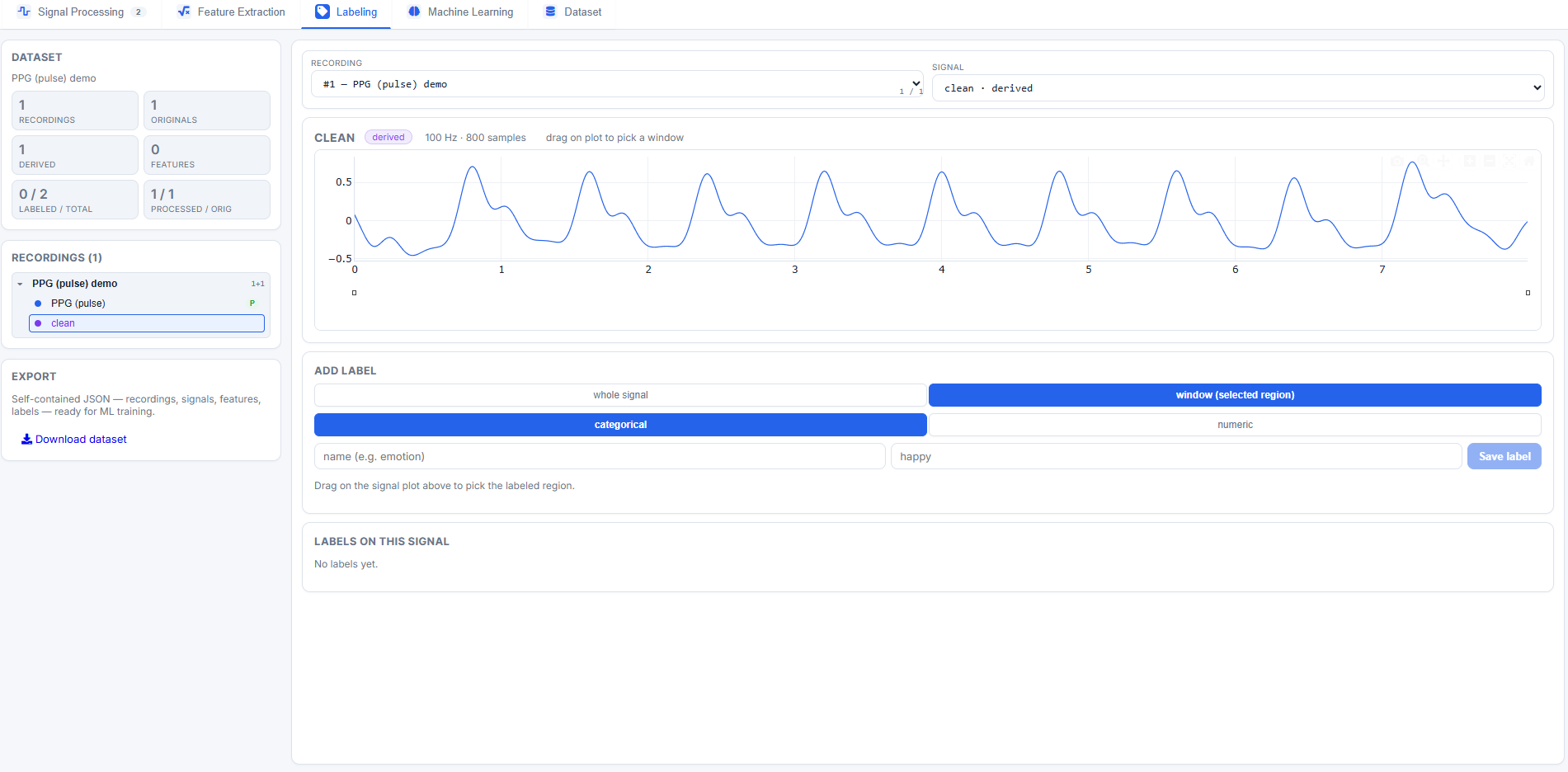This screenshot has height=772, width=1568.
Task: Click the Feature Extraction function icon
Action: click(184, 12)
